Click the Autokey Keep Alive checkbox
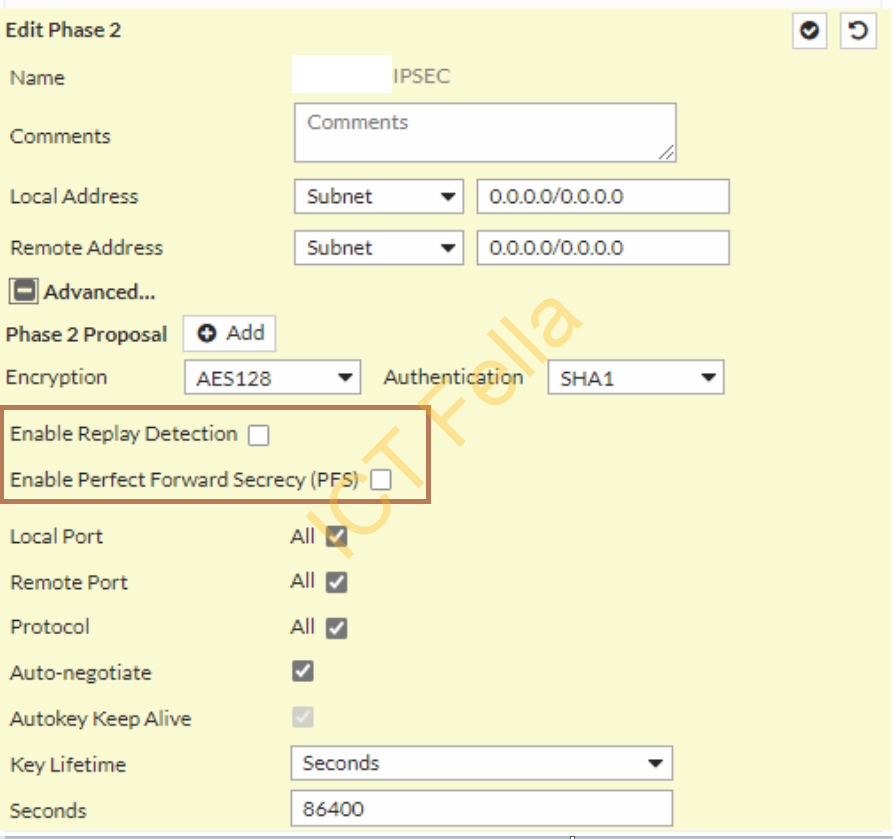Screen dimensions: 893x839 pos(303,717)
